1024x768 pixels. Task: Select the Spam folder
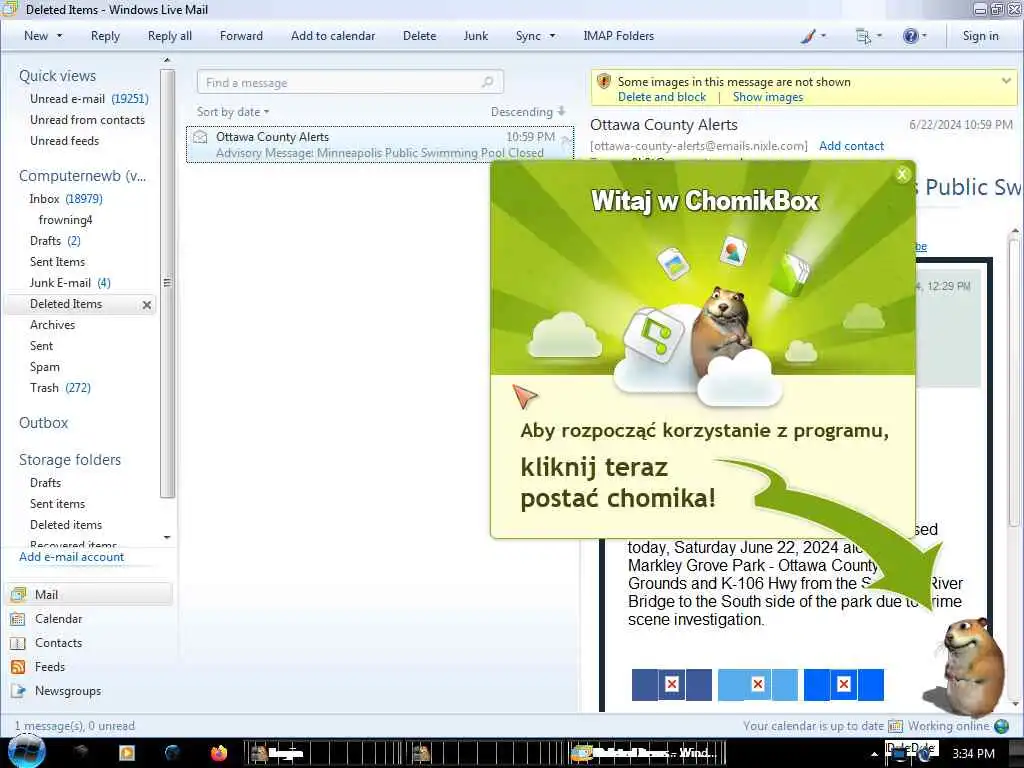point(44,367)
